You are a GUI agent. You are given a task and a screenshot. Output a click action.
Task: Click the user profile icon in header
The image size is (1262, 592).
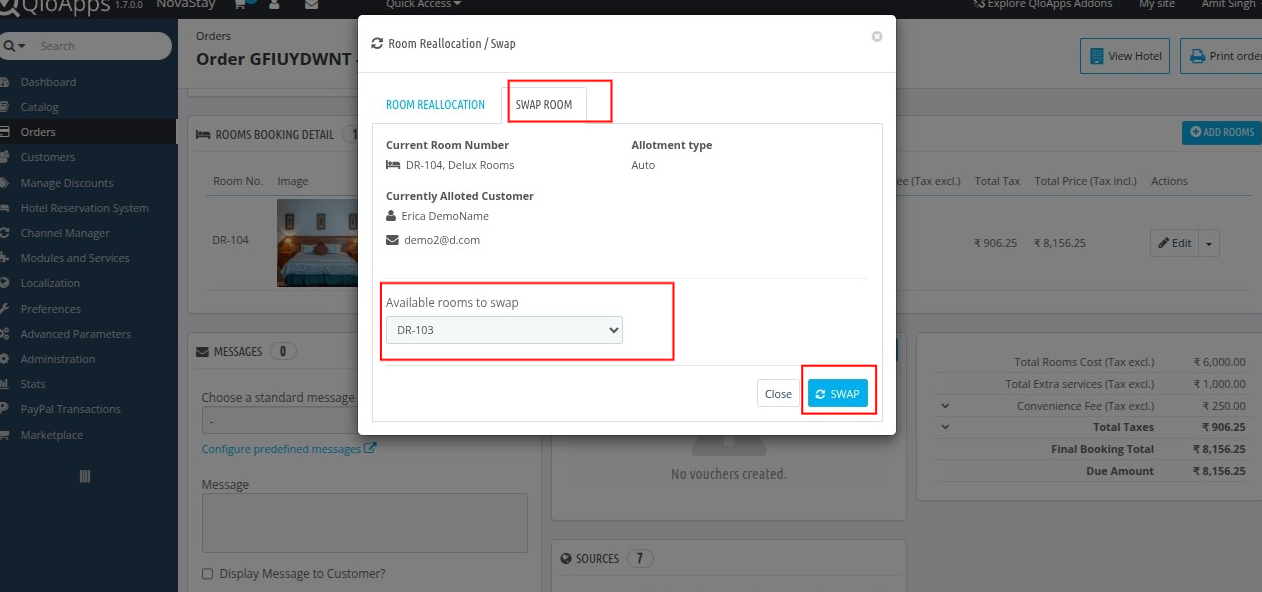(275, 5)
